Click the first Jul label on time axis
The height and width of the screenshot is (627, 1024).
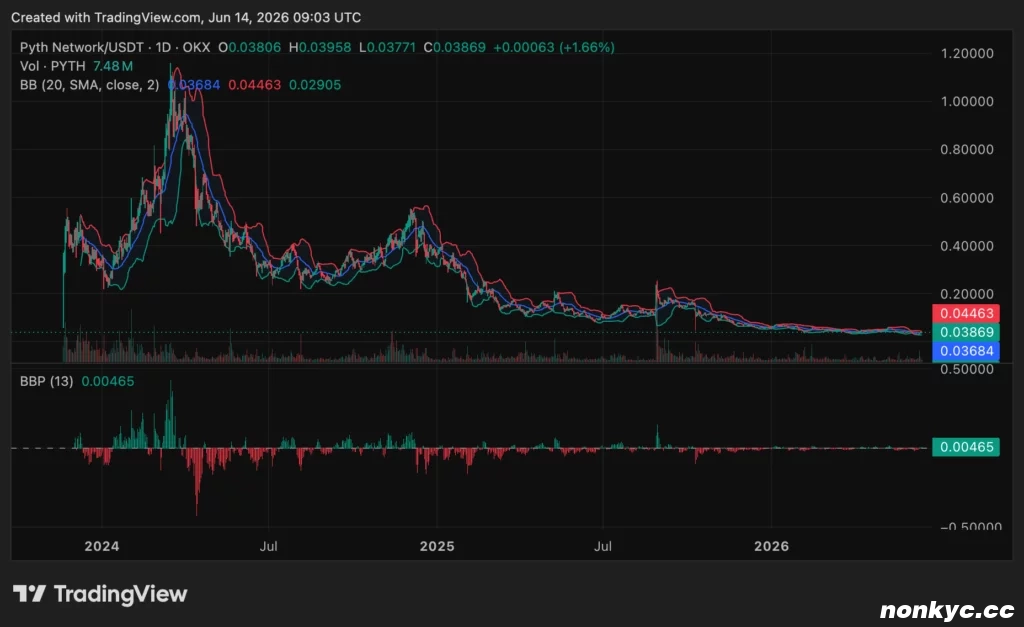click(x=268, y=546)
